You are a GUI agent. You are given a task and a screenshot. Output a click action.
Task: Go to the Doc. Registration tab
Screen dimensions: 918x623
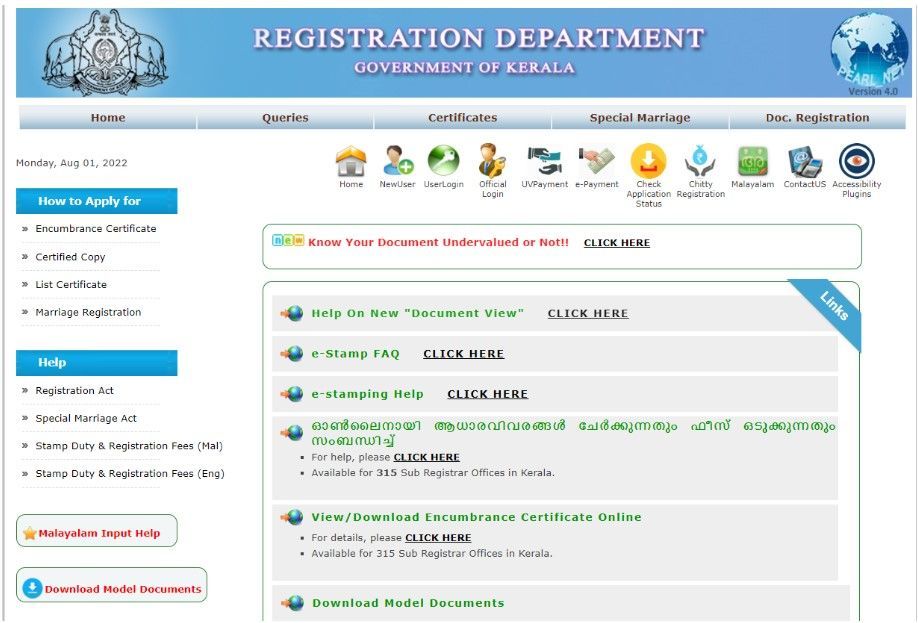818,117
